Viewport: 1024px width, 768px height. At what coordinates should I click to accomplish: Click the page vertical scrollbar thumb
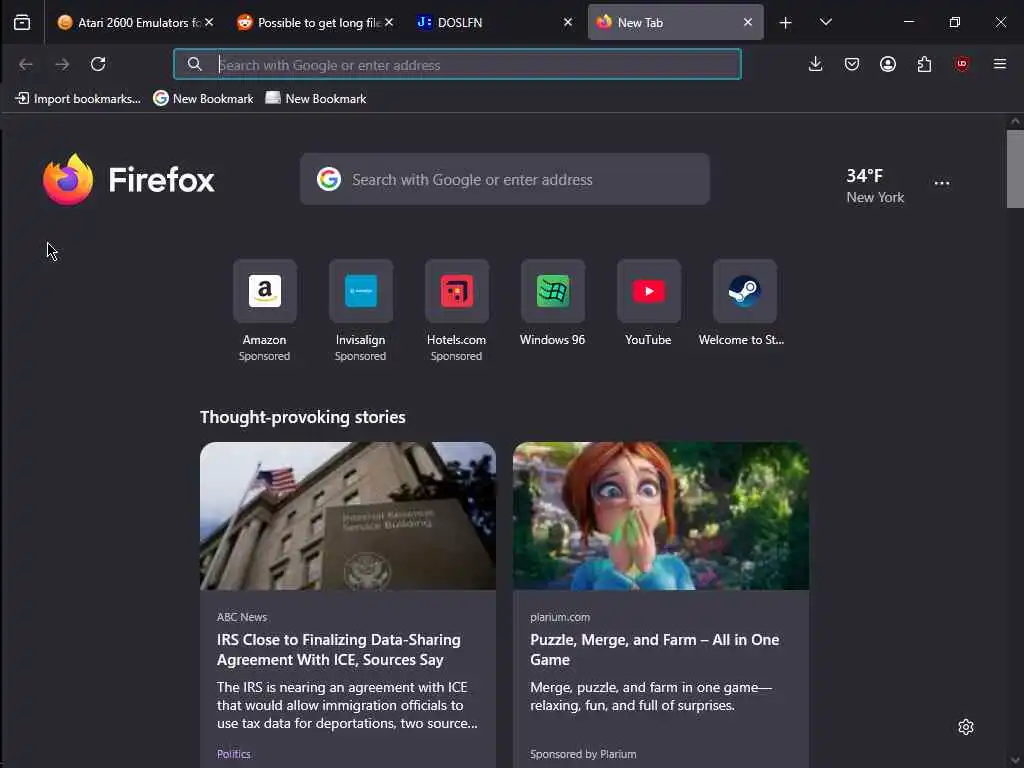click(x=1015, y=168)
